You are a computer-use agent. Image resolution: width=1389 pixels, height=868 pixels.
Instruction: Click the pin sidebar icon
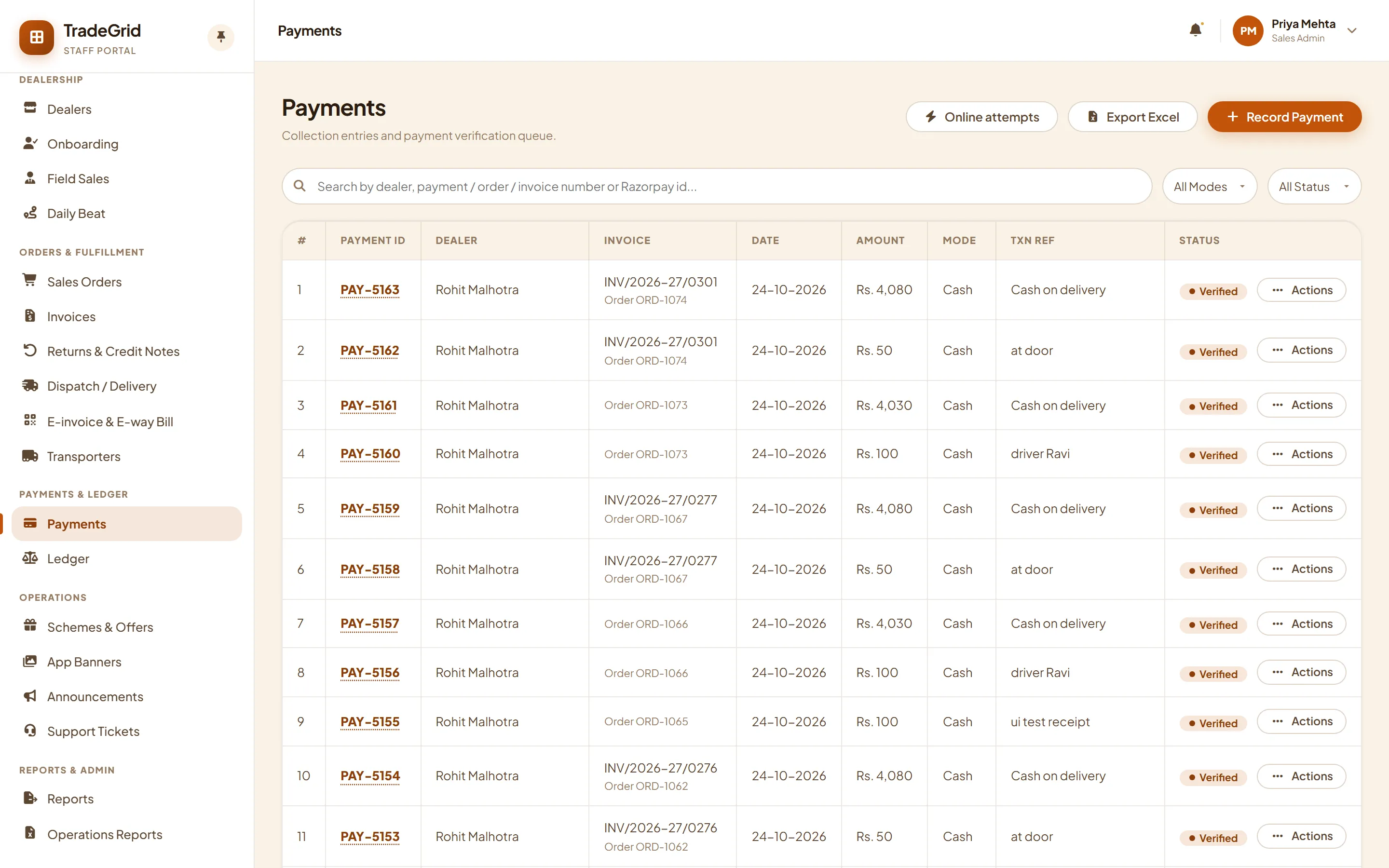tap(220, 37)
